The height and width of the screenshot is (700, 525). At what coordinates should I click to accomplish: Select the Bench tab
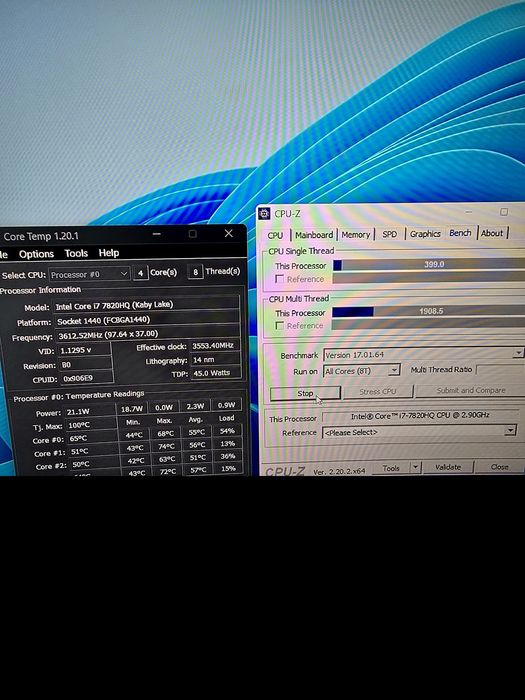click(x=460, y=233)
